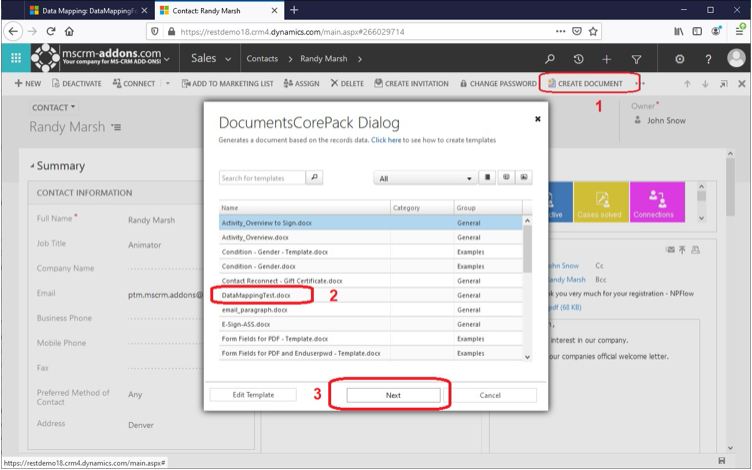Bookmark this page with the star icon
The height and width of the screenshot is (470, 752).
(593, 32)
